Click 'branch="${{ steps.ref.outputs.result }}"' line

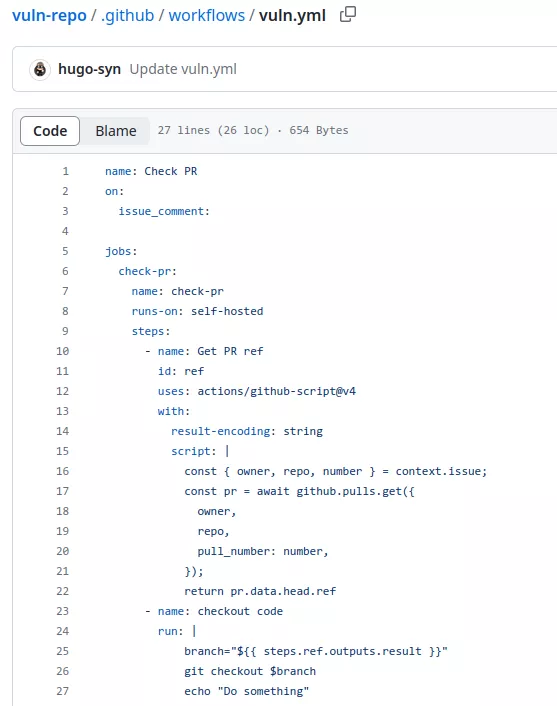tap(316, 651)
